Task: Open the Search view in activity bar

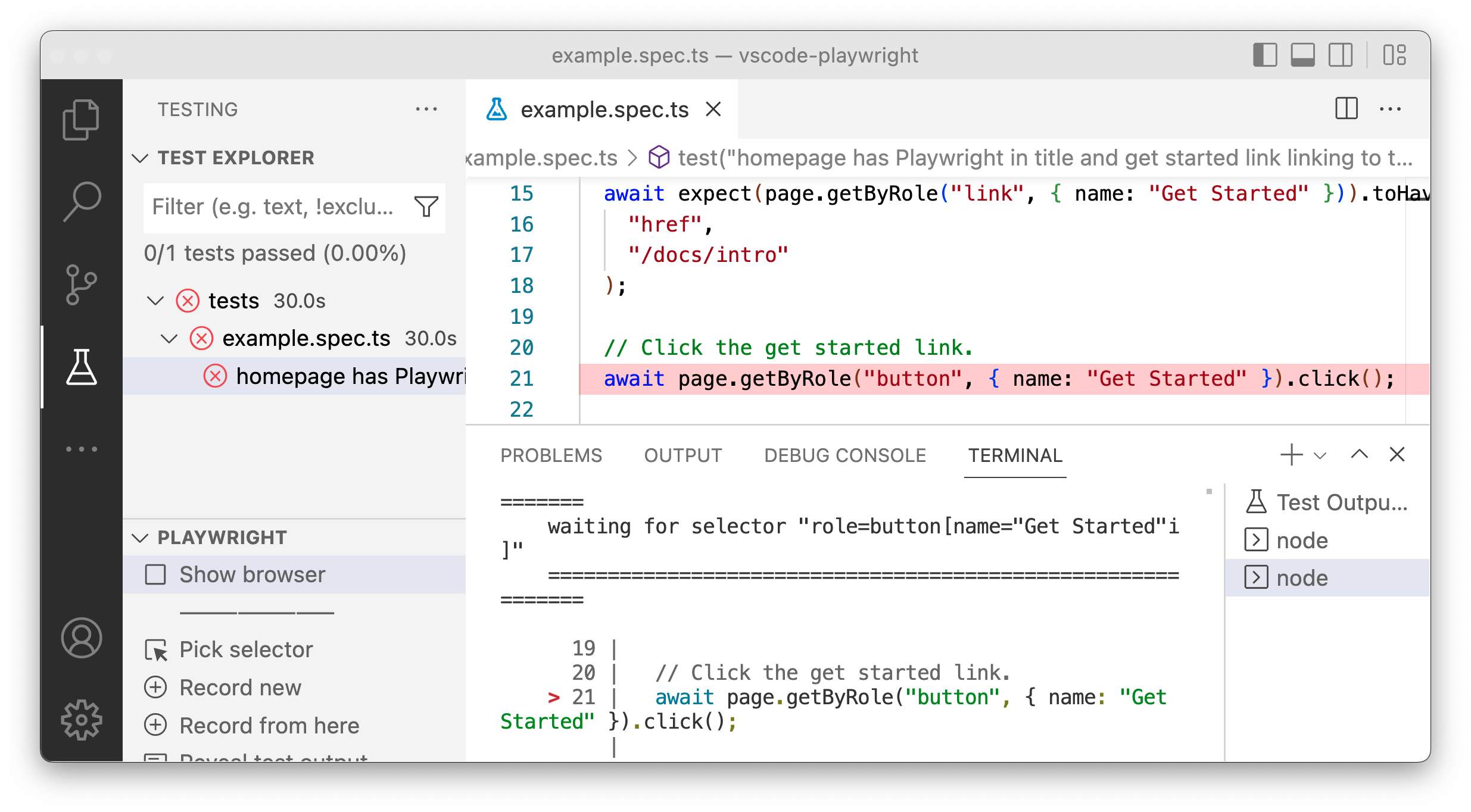Action: coord(81,202)
